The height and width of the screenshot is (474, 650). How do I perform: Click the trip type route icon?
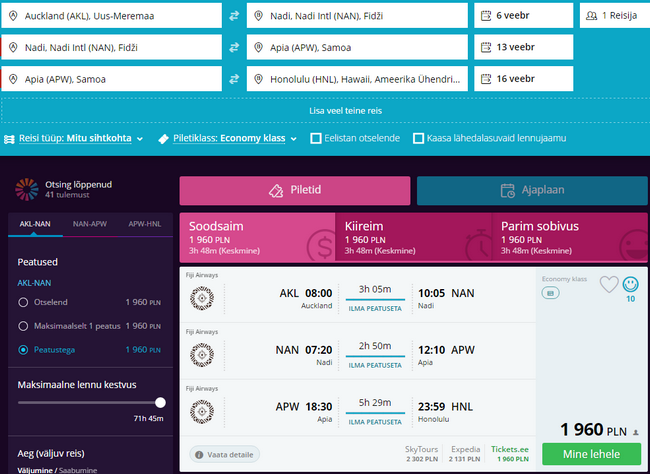coord(9,139)
